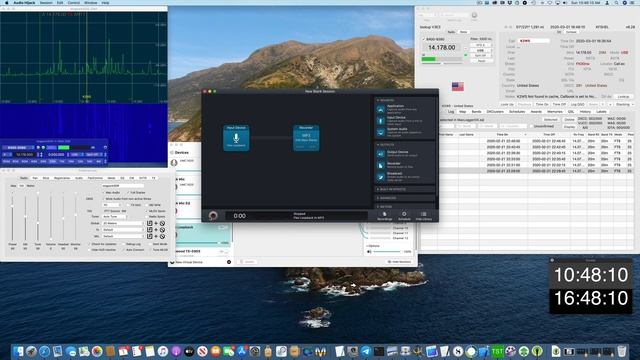Start recording in the Audio Hijack session
This screenshot has height=360, width=640.
point(213,216)
